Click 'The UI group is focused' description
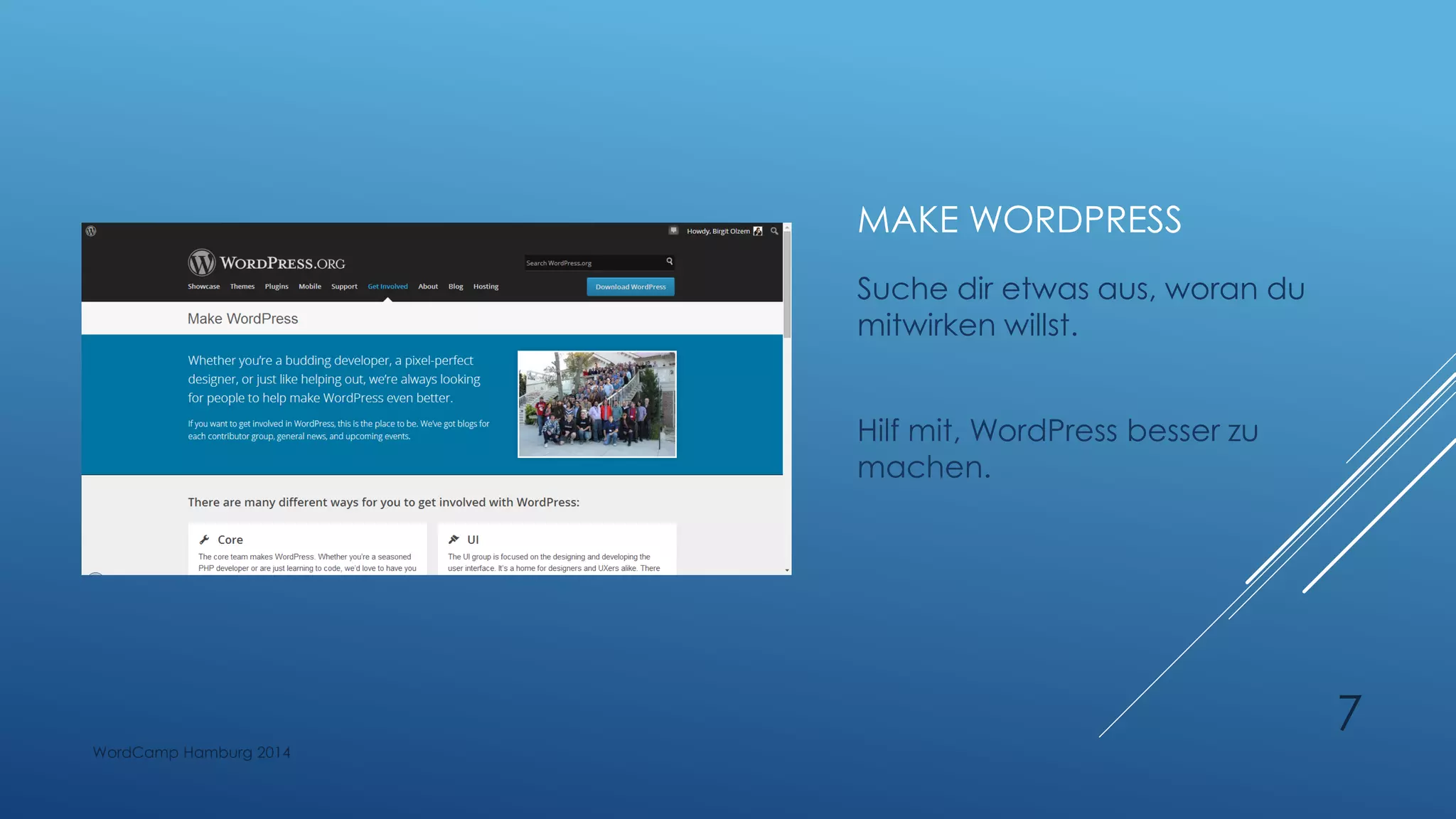This screenshot has height=819, width=1456. tap(554, 562)
